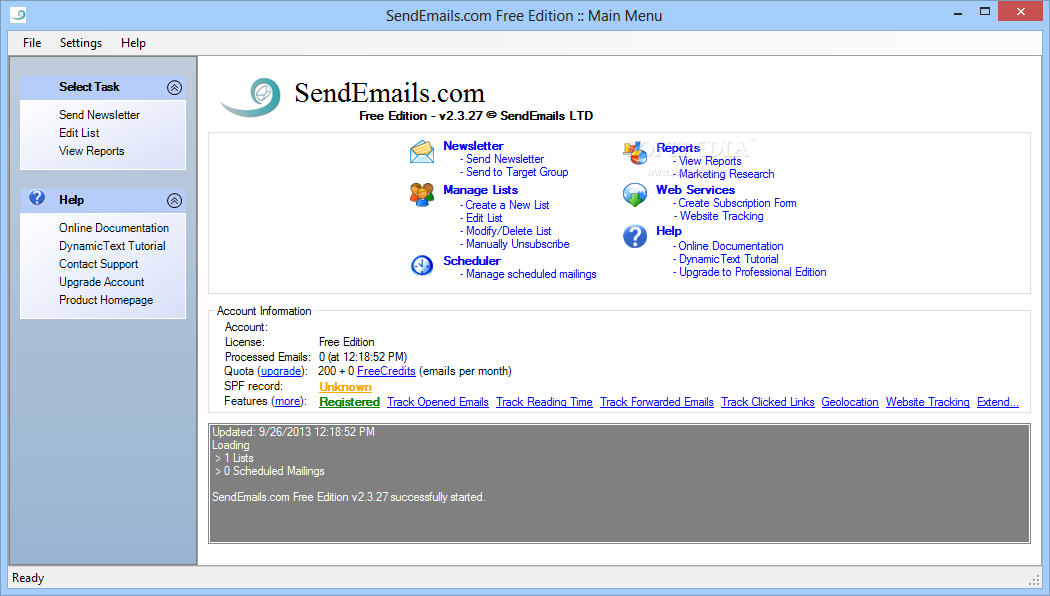Click the Scheduler heading
This screenshot has height=596, width=1050.
[471, 260]
